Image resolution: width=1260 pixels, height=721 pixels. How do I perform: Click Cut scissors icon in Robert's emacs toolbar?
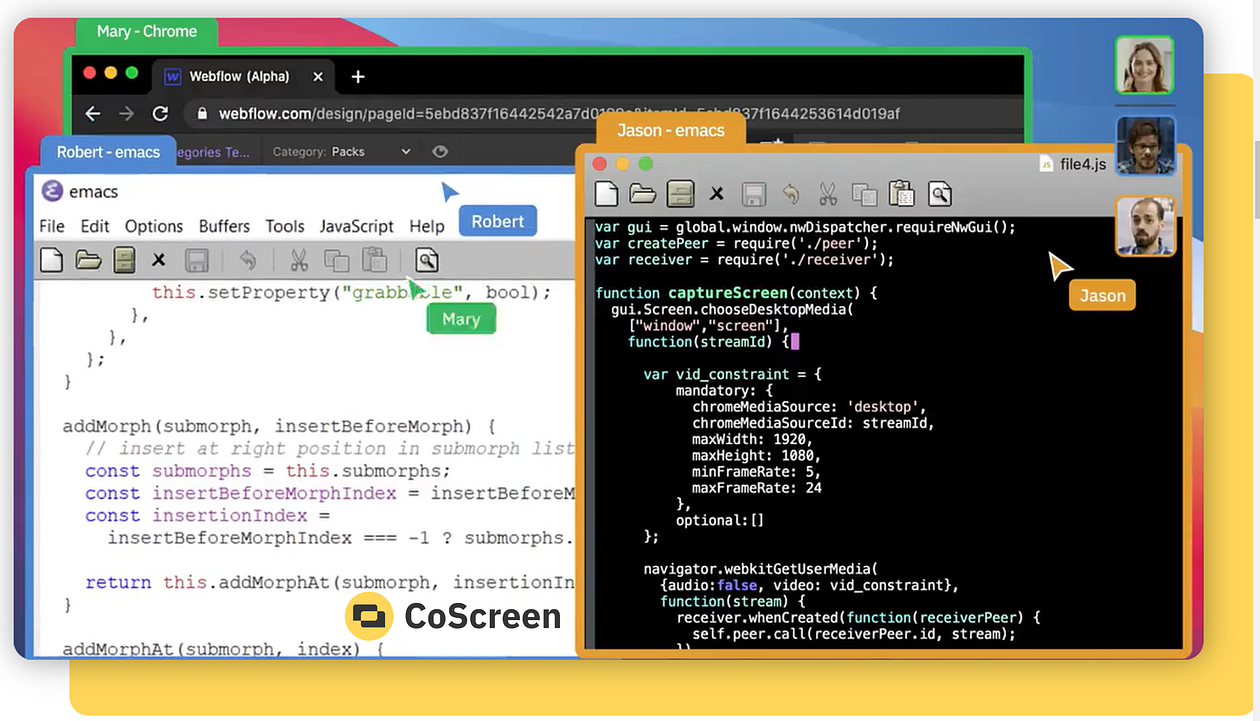point(298,261)
